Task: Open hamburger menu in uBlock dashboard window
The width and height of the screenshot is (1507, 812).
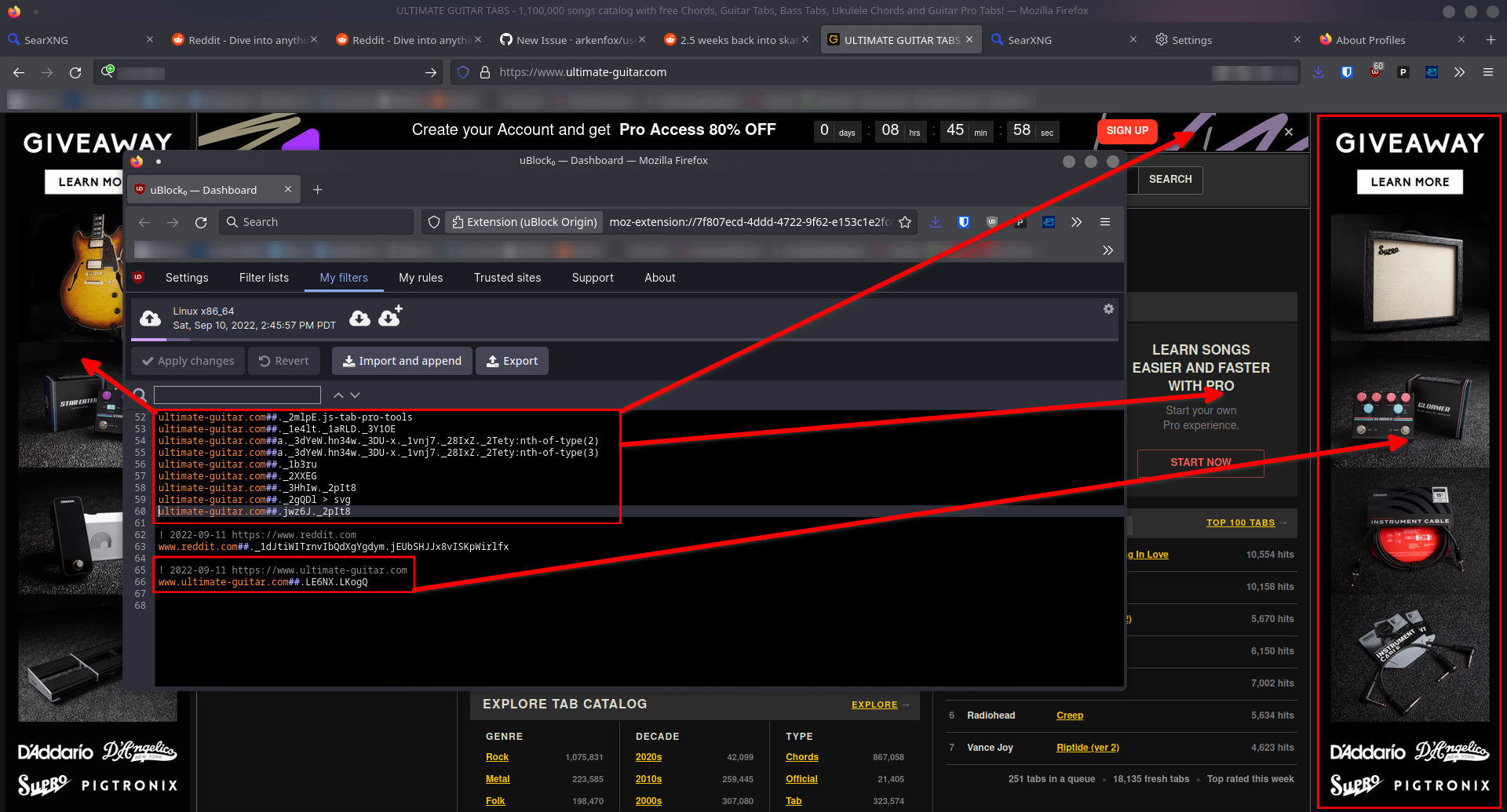Action: (1105, 222)
